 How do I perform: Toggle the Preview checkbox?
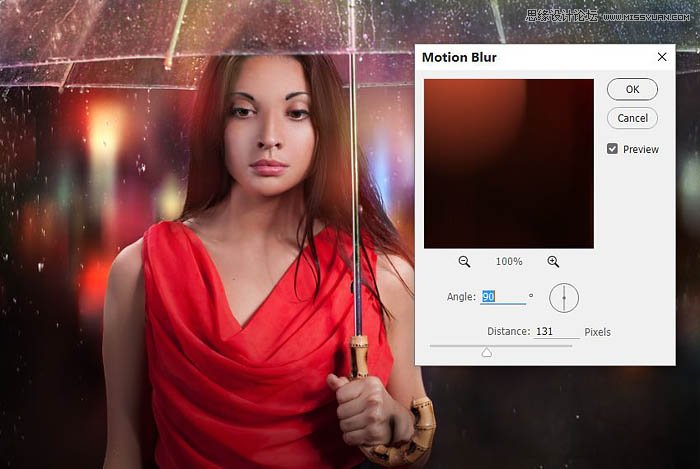point(613,149)
